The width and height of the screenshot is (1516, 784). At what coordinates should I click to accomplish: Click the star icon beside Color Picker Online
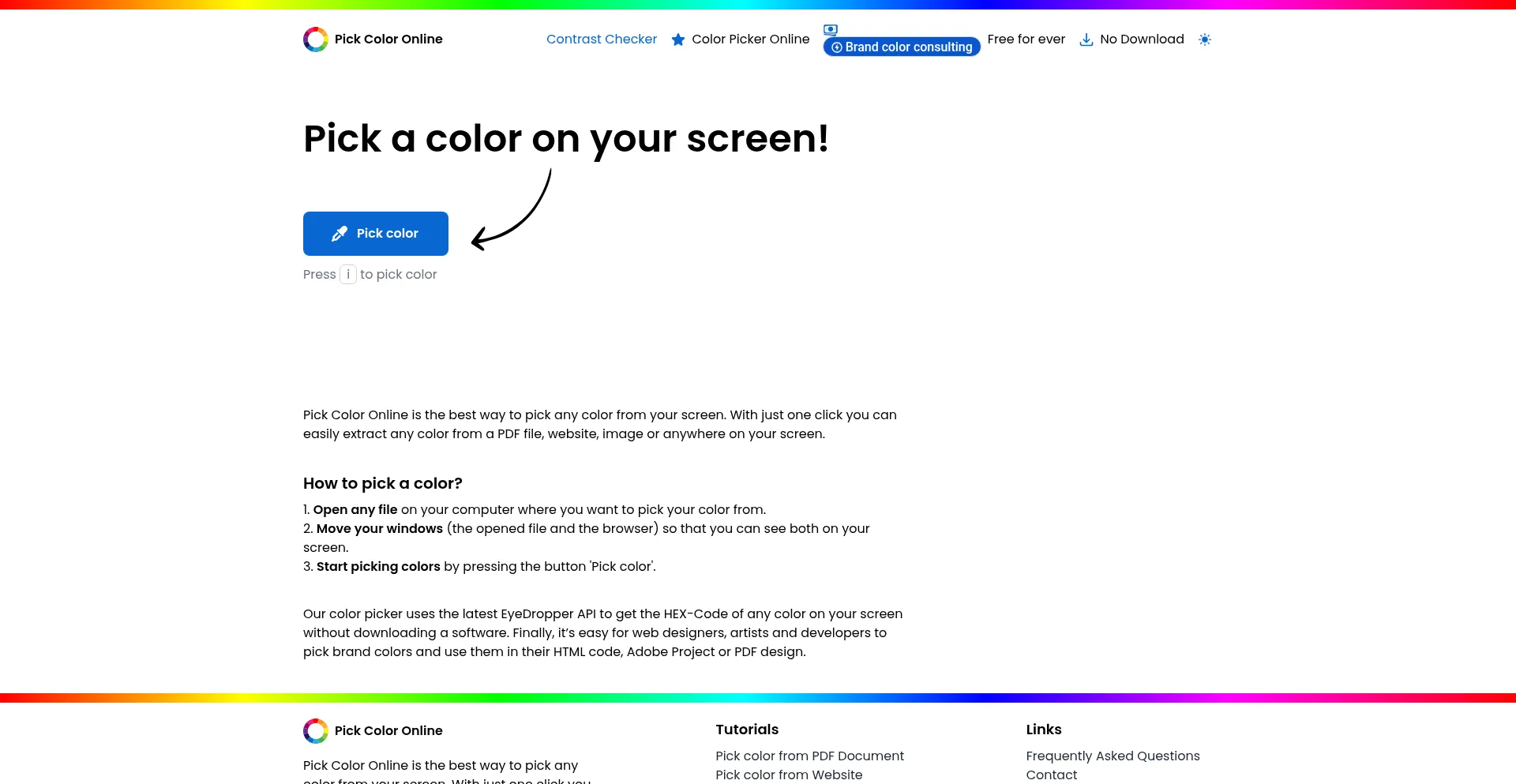point(677,39)
